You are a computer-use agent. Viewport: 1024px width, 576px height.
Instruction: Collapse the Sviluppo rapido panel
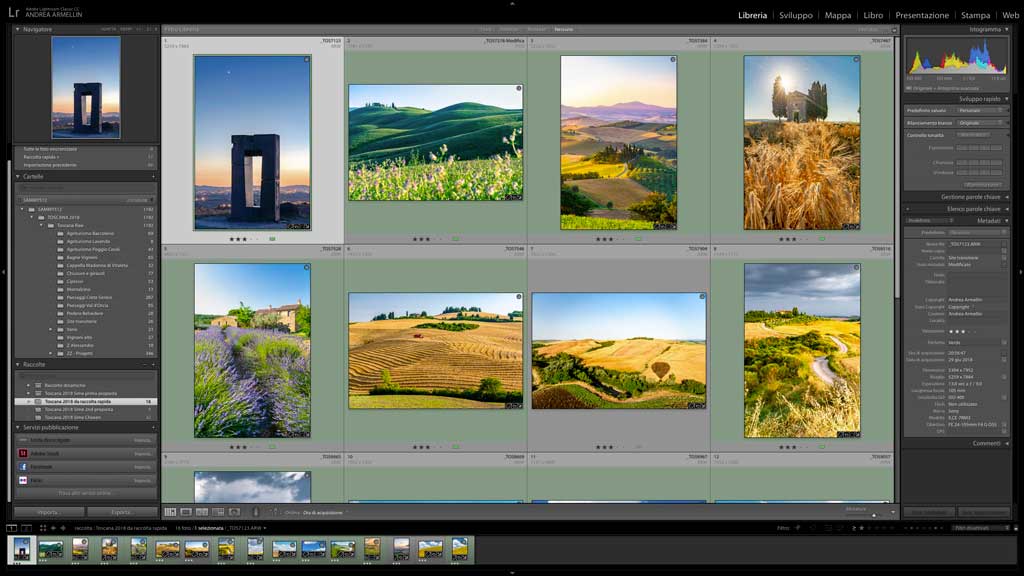1006,99
